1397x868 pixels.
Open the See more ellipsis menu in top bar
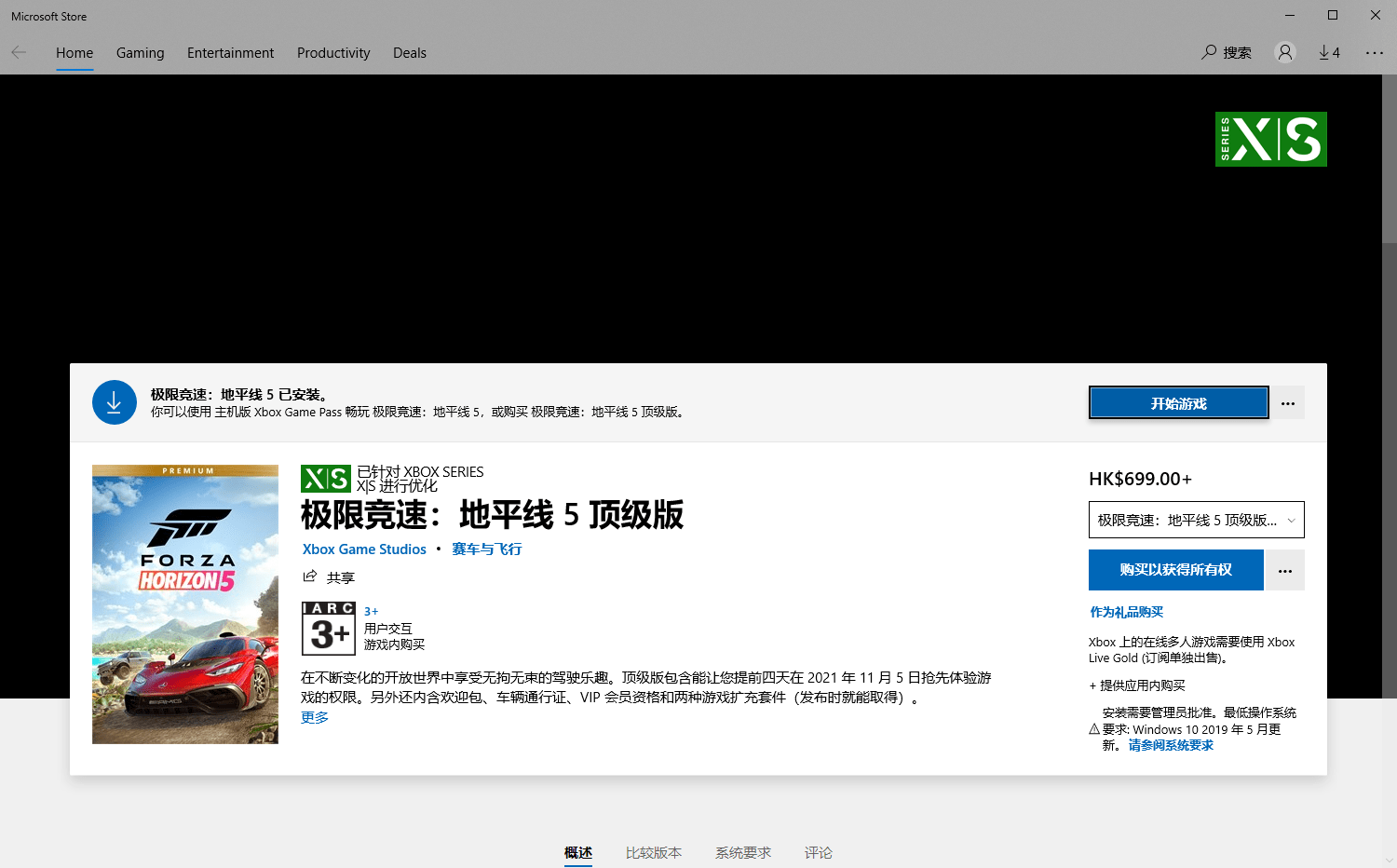coord(1375,53)
